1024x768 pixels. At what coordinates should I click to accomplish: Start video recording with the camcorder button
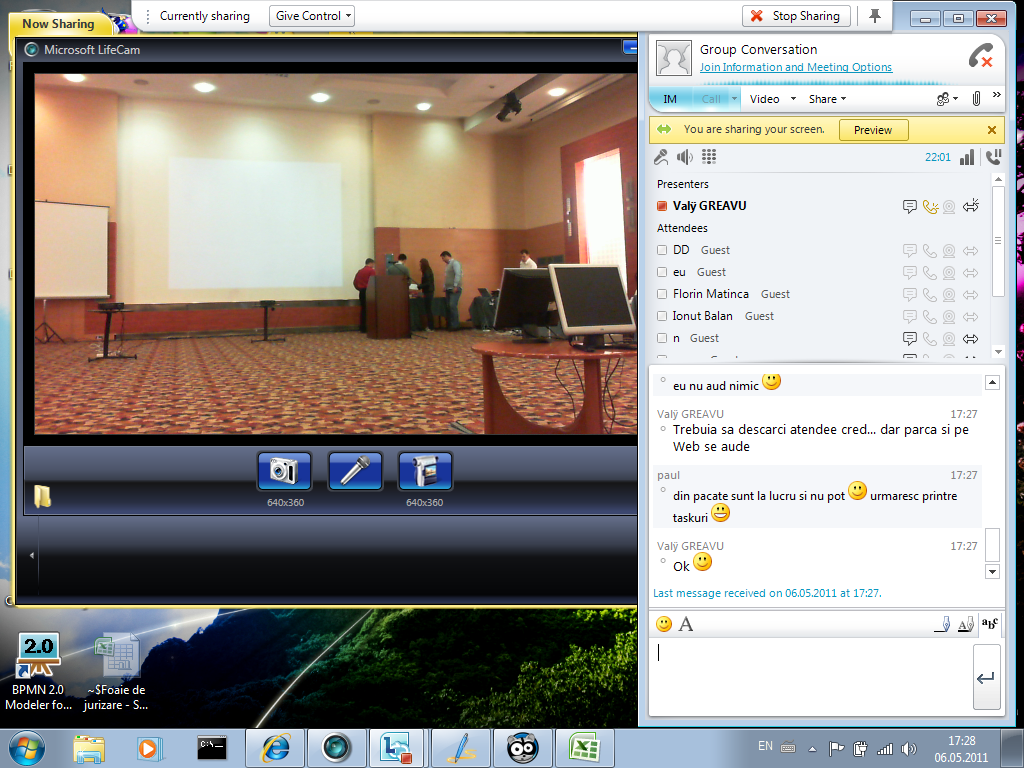[425, 470]
